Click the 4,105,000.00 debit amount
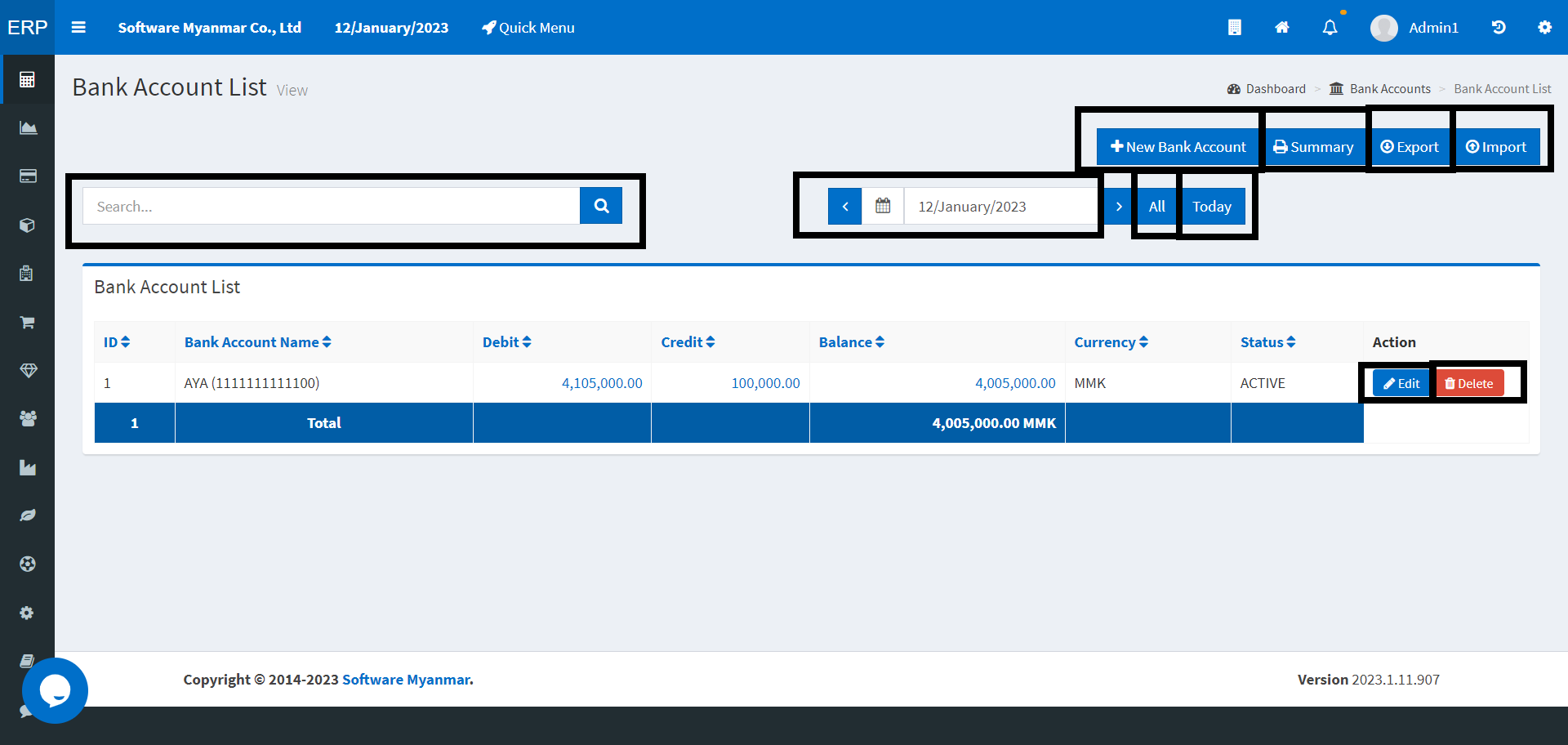The image size is (1568, 745). [x=602, y=383]
